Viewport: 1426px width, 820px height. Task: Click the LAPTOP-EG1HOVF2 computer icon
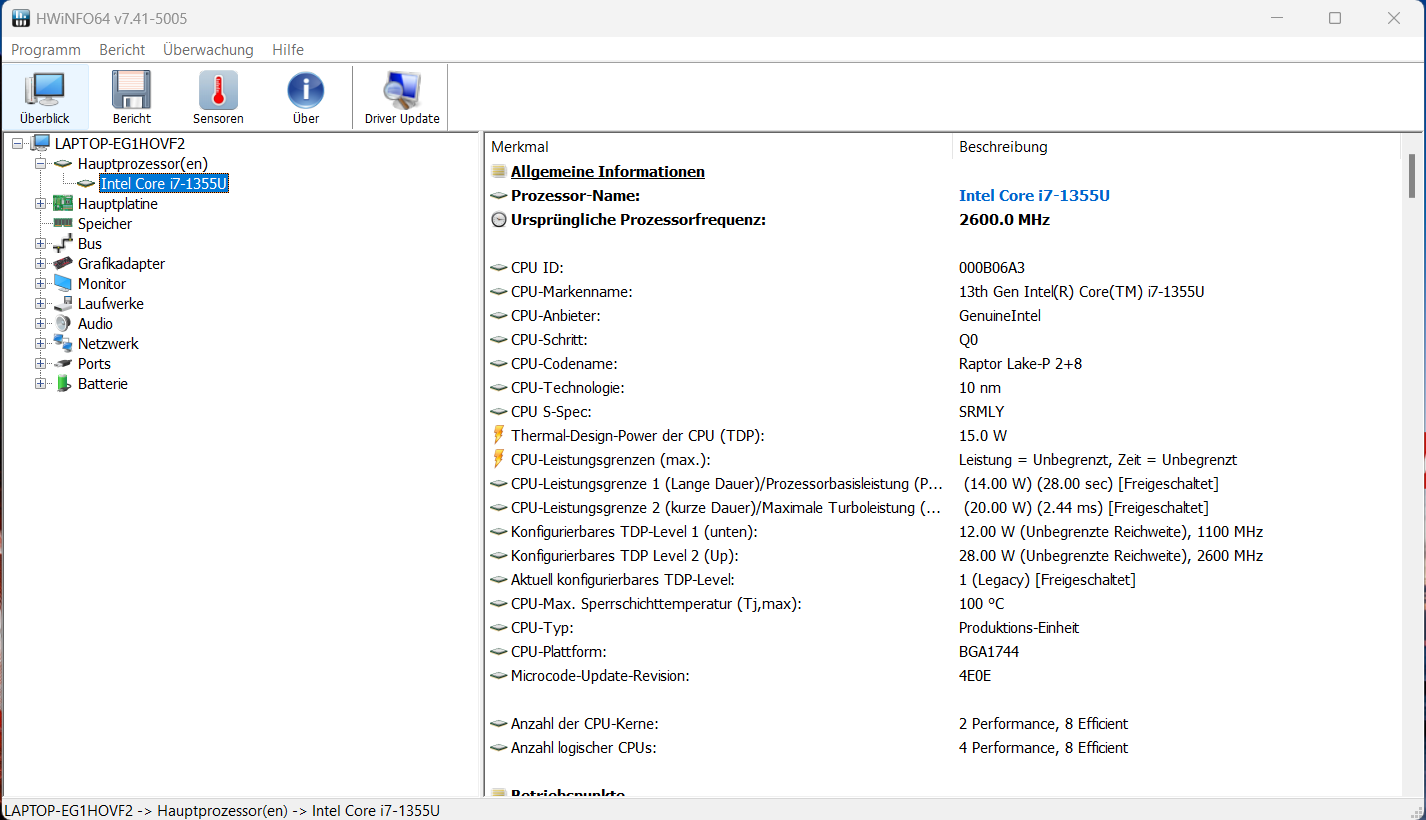[x=41, y=143]
